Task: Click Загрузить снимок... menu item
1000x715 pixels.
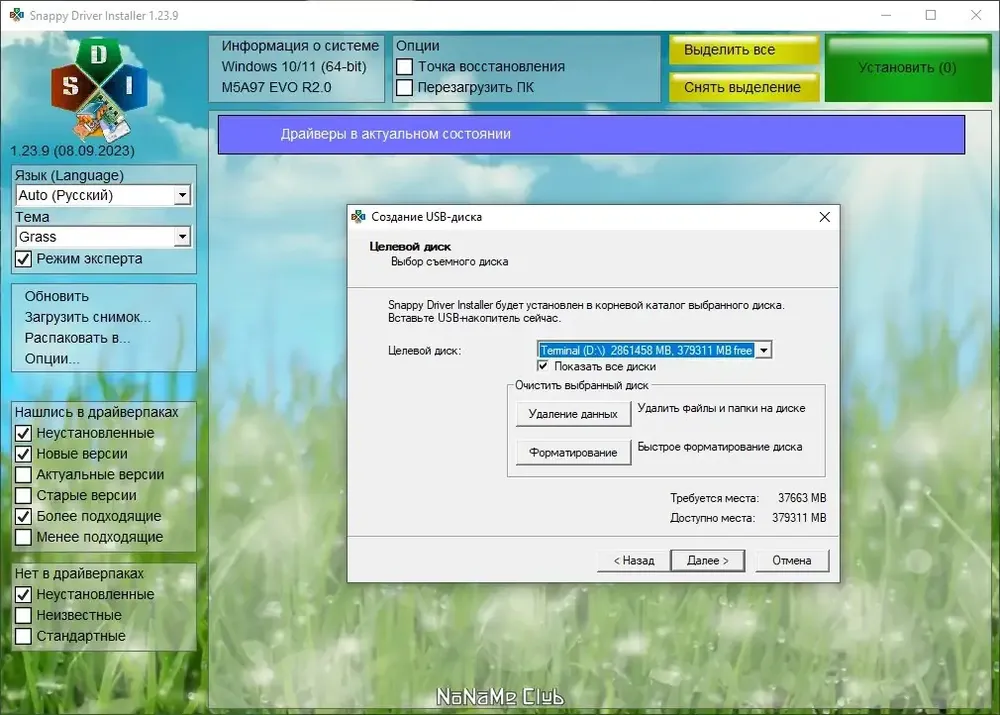Action: point(87,317)
